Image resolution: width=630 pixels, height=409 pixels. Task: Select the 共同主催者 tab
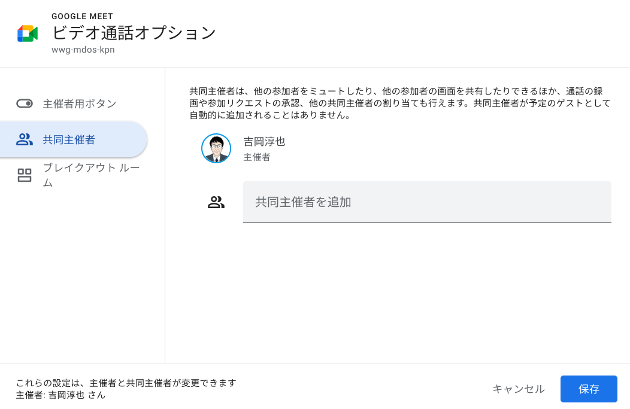pos(74,139)
